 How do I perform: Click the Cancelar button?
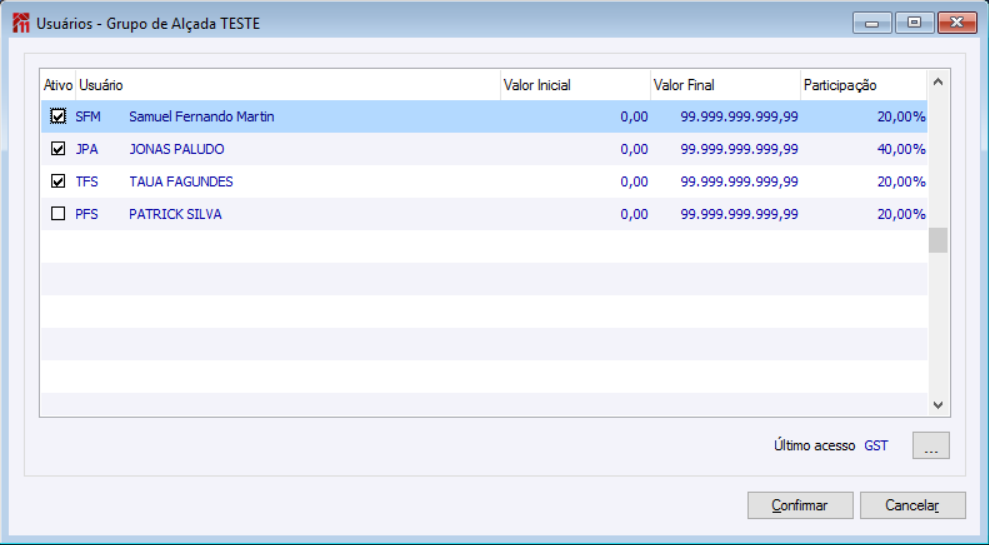point(913,505)
